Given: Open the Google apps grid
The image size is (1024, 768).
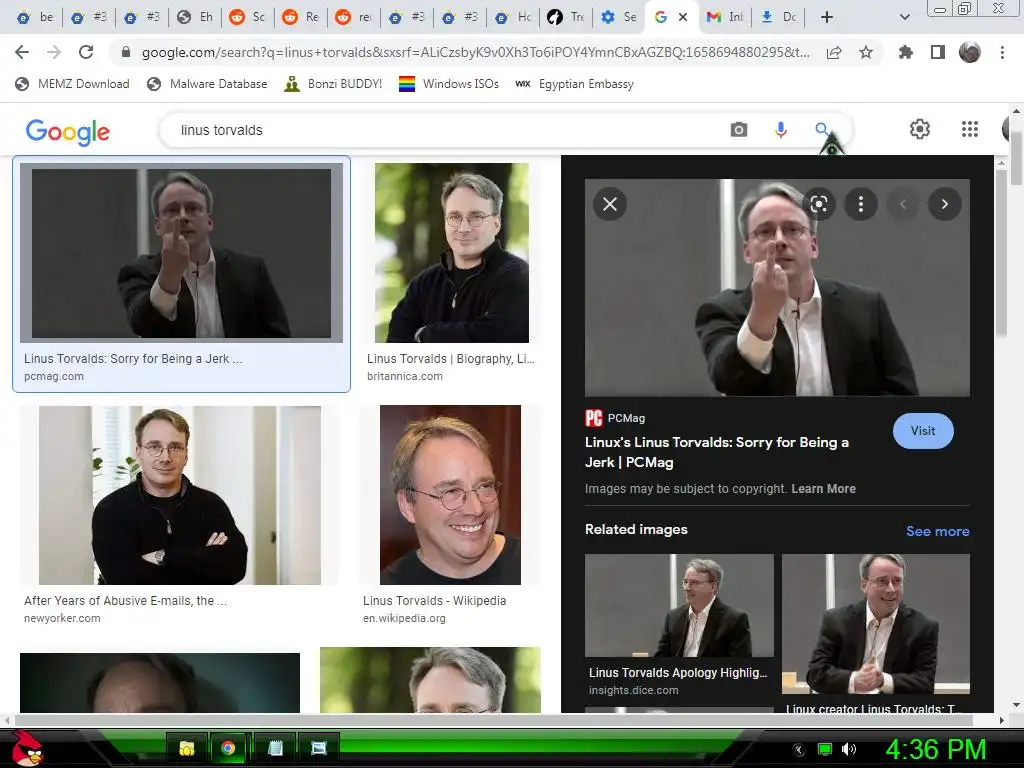Looking at the screenshot, I should (970, 129).
